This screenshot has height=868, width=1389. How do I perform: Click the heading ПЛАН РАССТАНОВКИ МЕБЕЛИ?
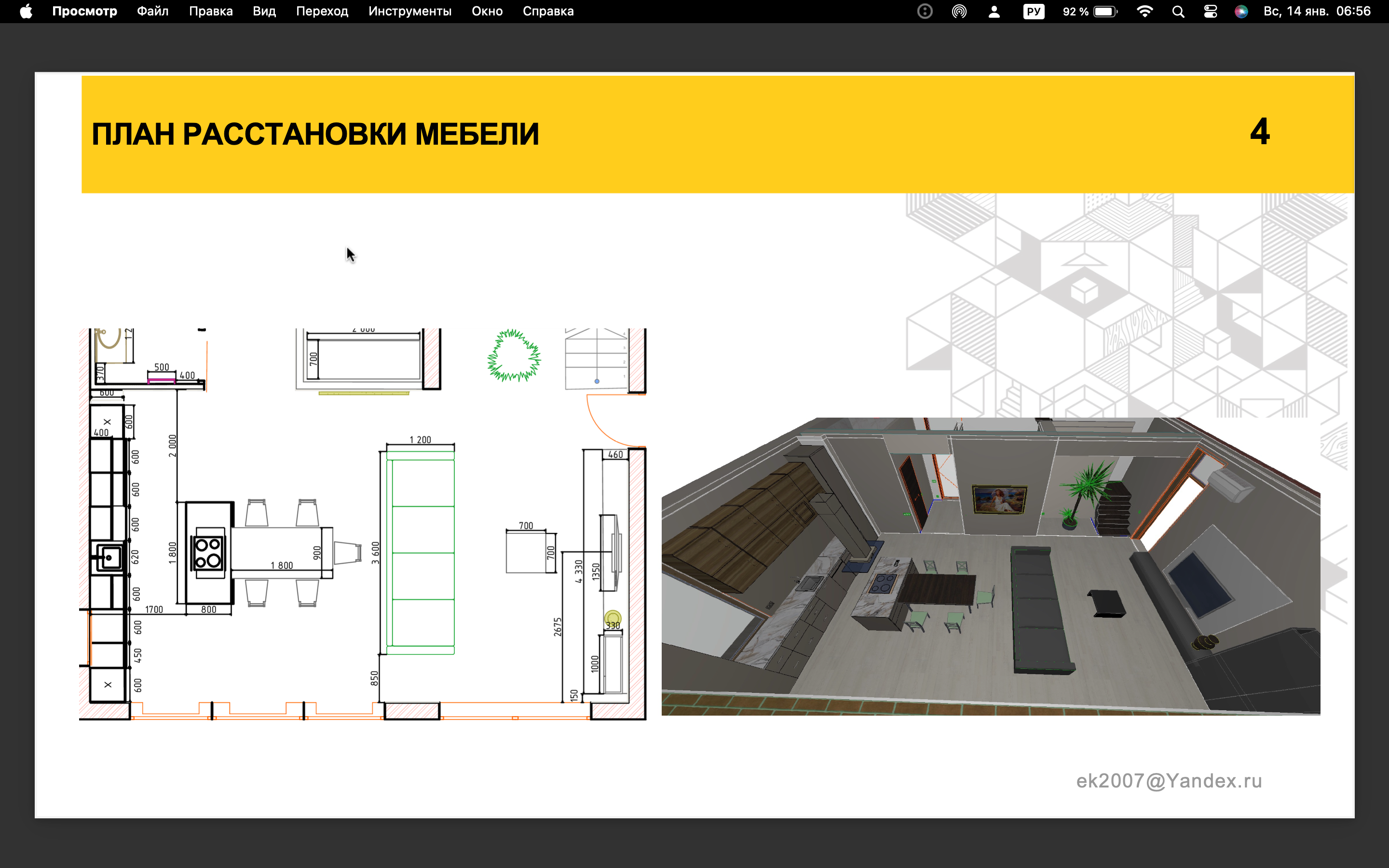coord(315,135)
